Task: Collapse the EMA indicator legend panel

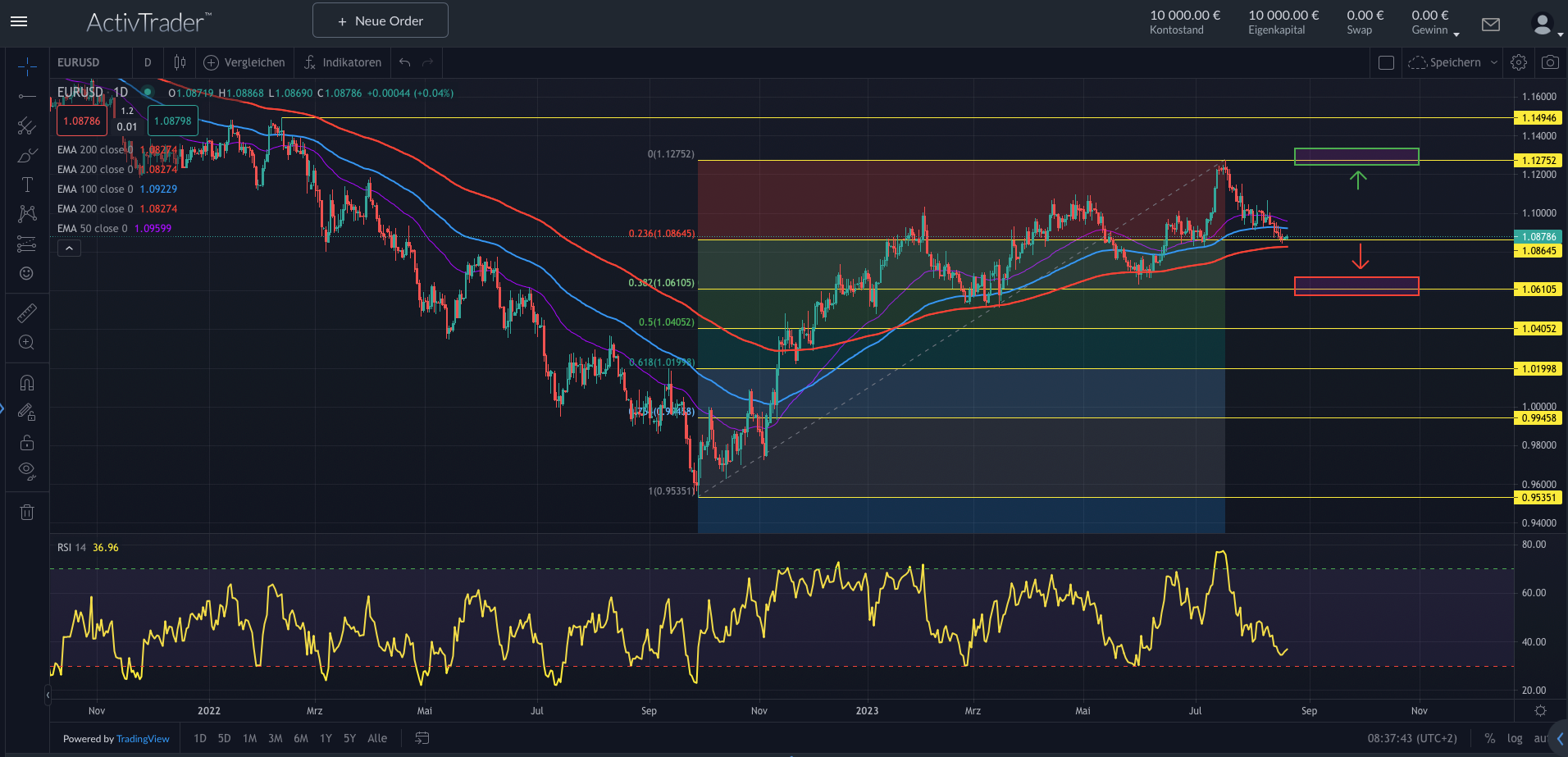Action: 69,247
